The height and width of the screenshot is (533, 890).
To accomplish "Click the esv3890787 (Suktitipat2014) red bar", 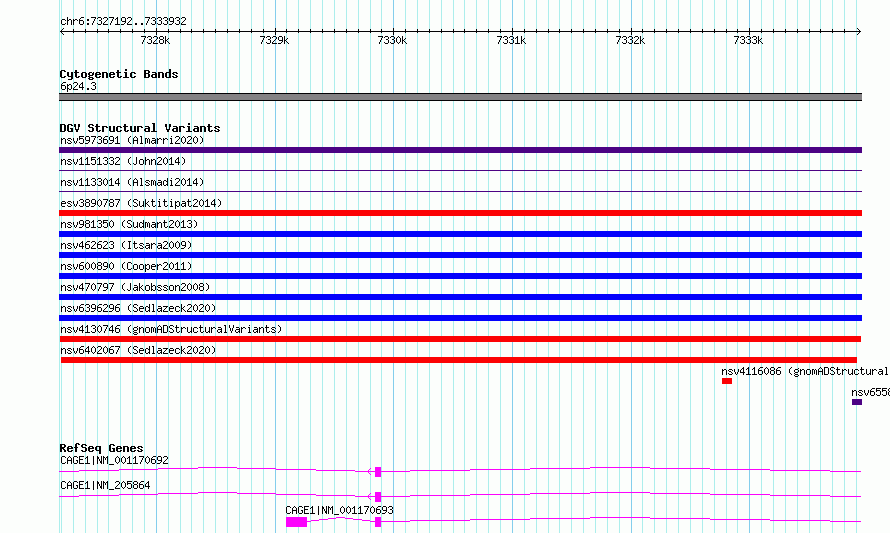I will pyautogui.click(x=460, y=213).
